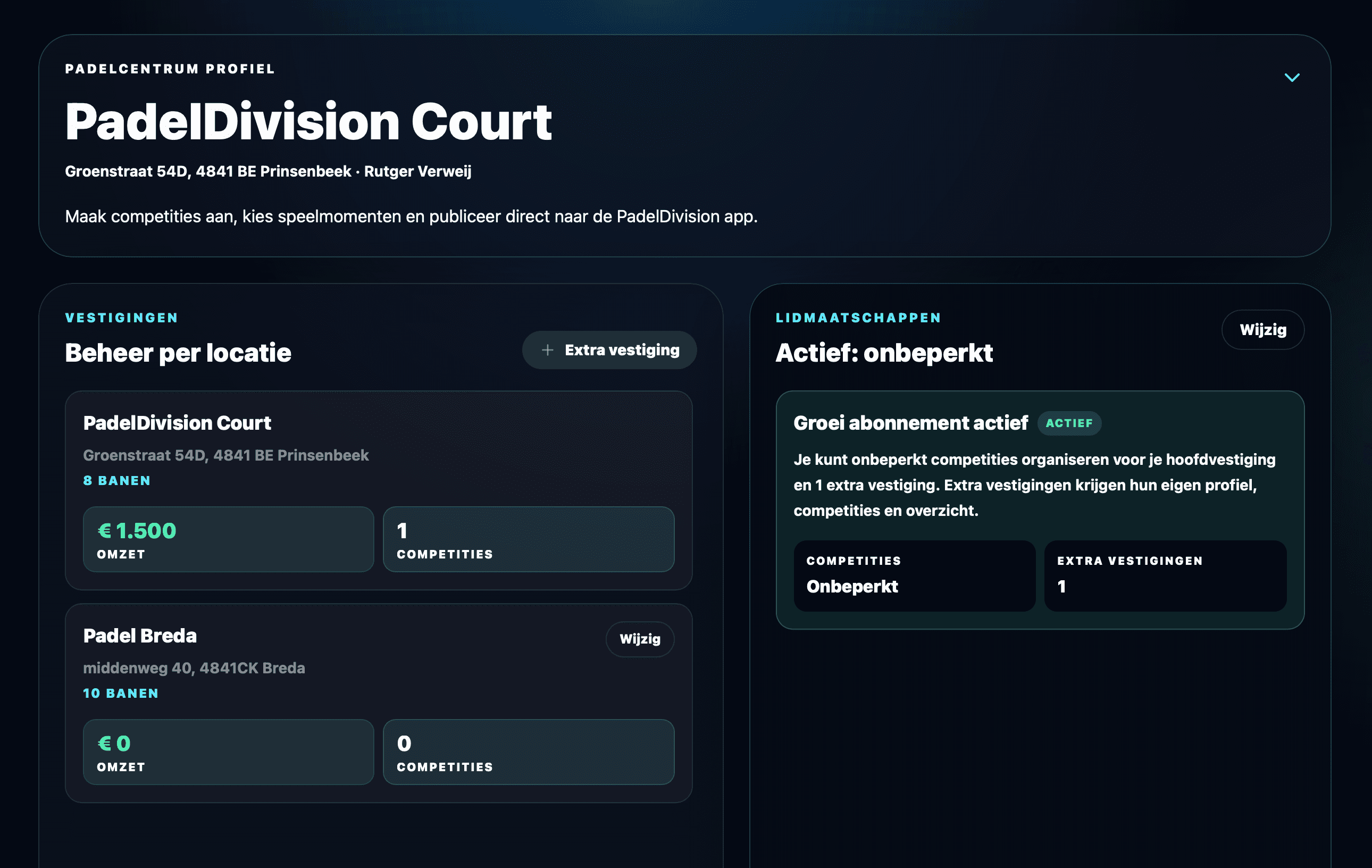Click the 1 competities tile
Screen dimensions: 1372x868
529,539
